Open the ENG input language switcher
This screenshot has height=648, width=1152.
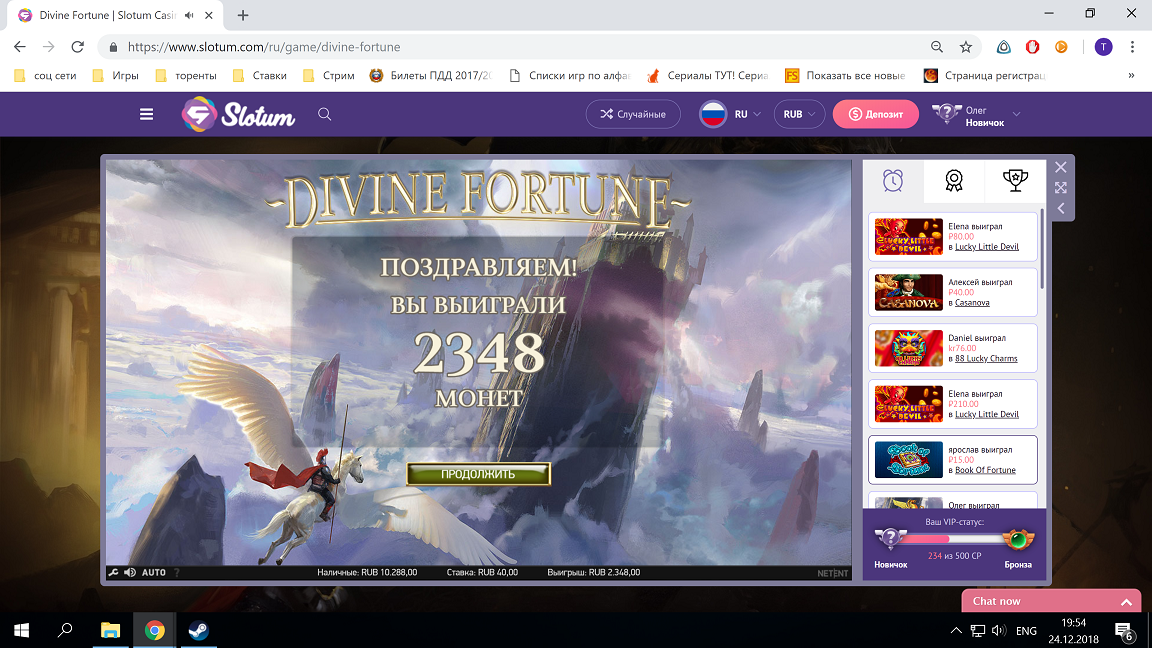point(1026,630)
